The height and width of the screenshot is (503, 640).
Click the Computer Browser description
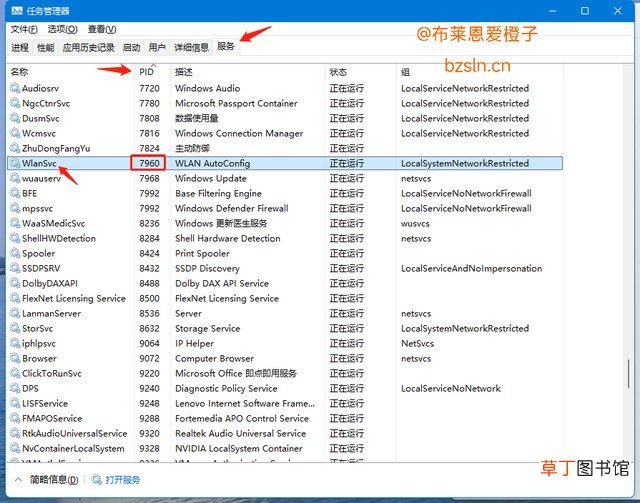pos(214,358)
